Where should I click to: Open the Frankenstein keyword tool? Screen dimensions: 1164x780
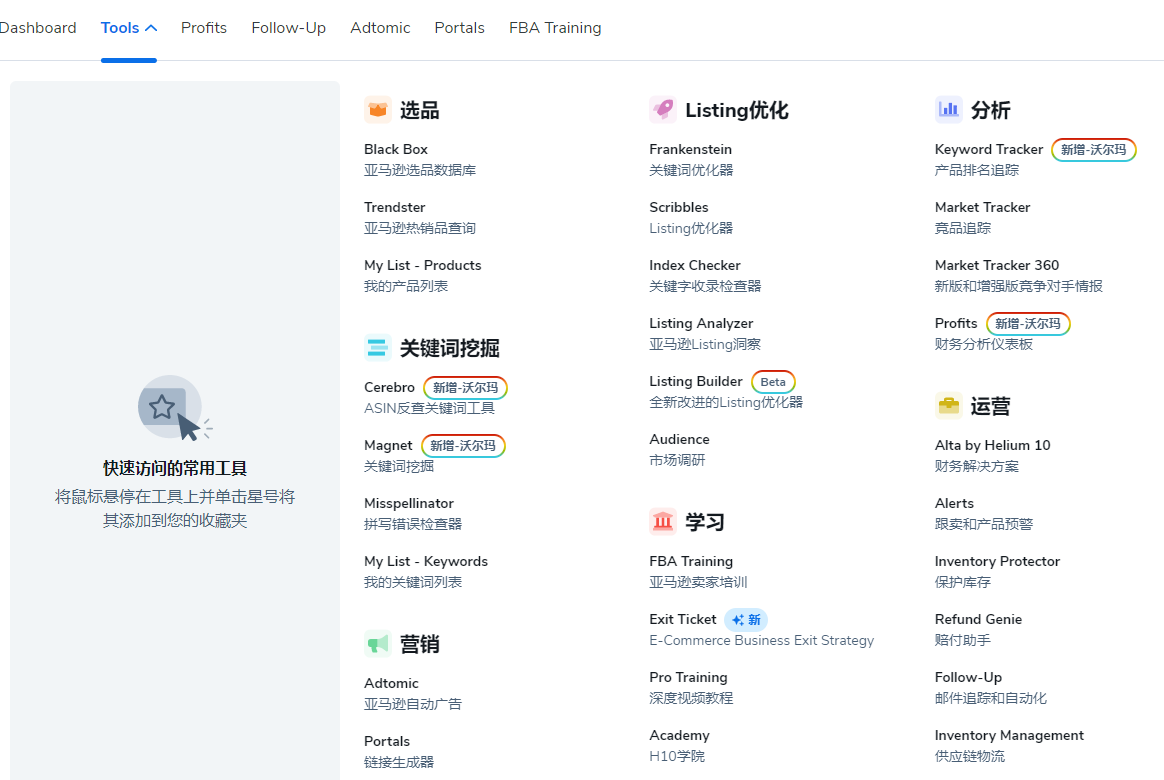[x=690, y=149]
